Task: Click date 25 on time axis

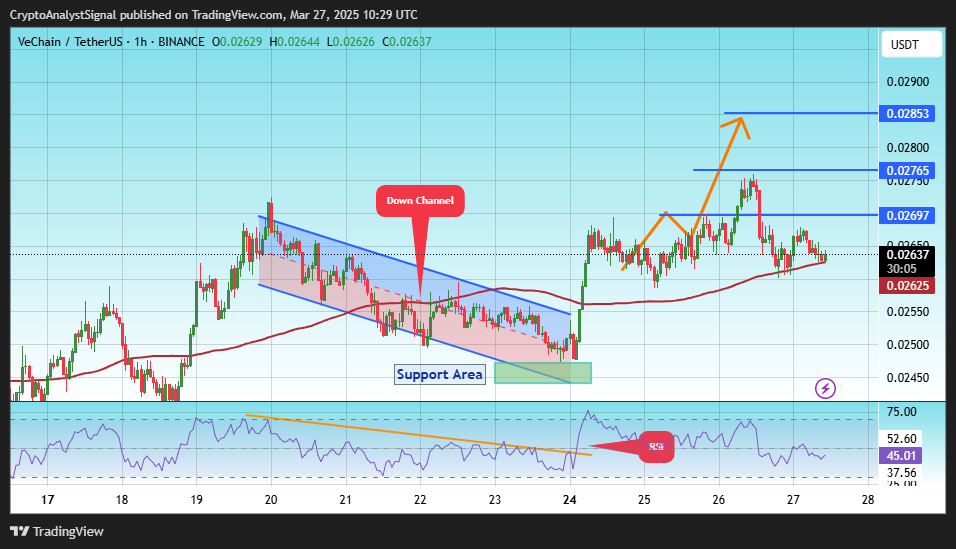Action: (644, 500)
